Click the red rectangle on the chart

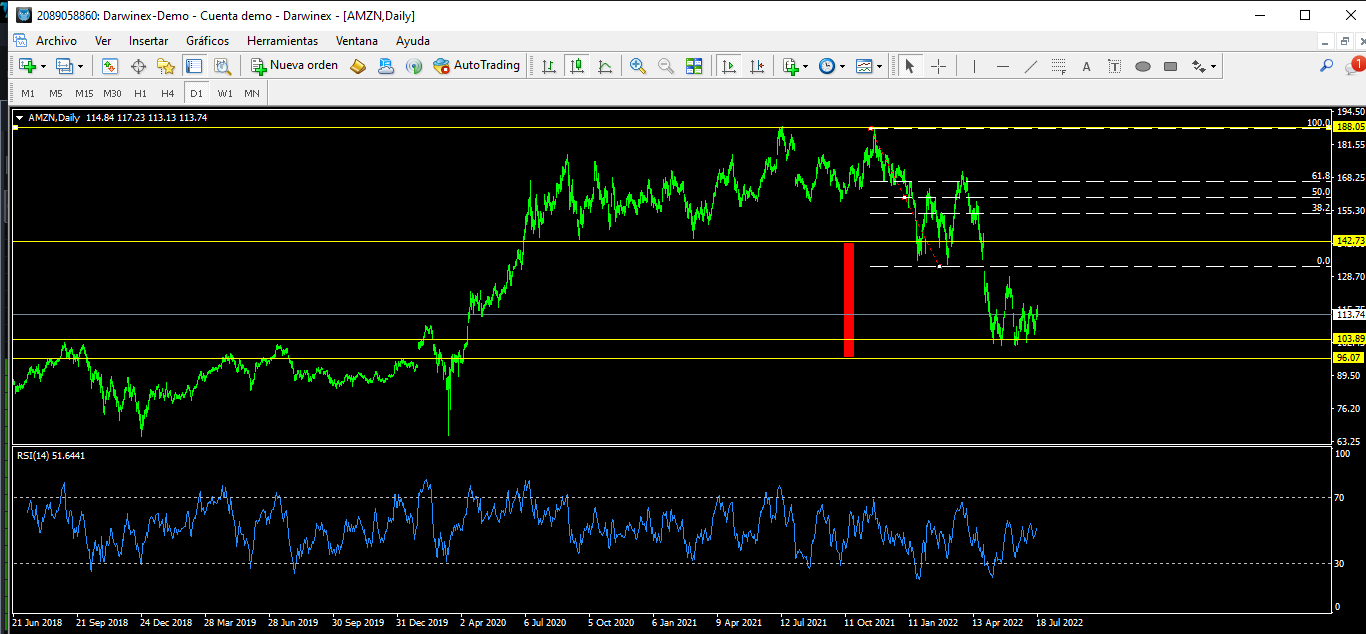[849, 300]
